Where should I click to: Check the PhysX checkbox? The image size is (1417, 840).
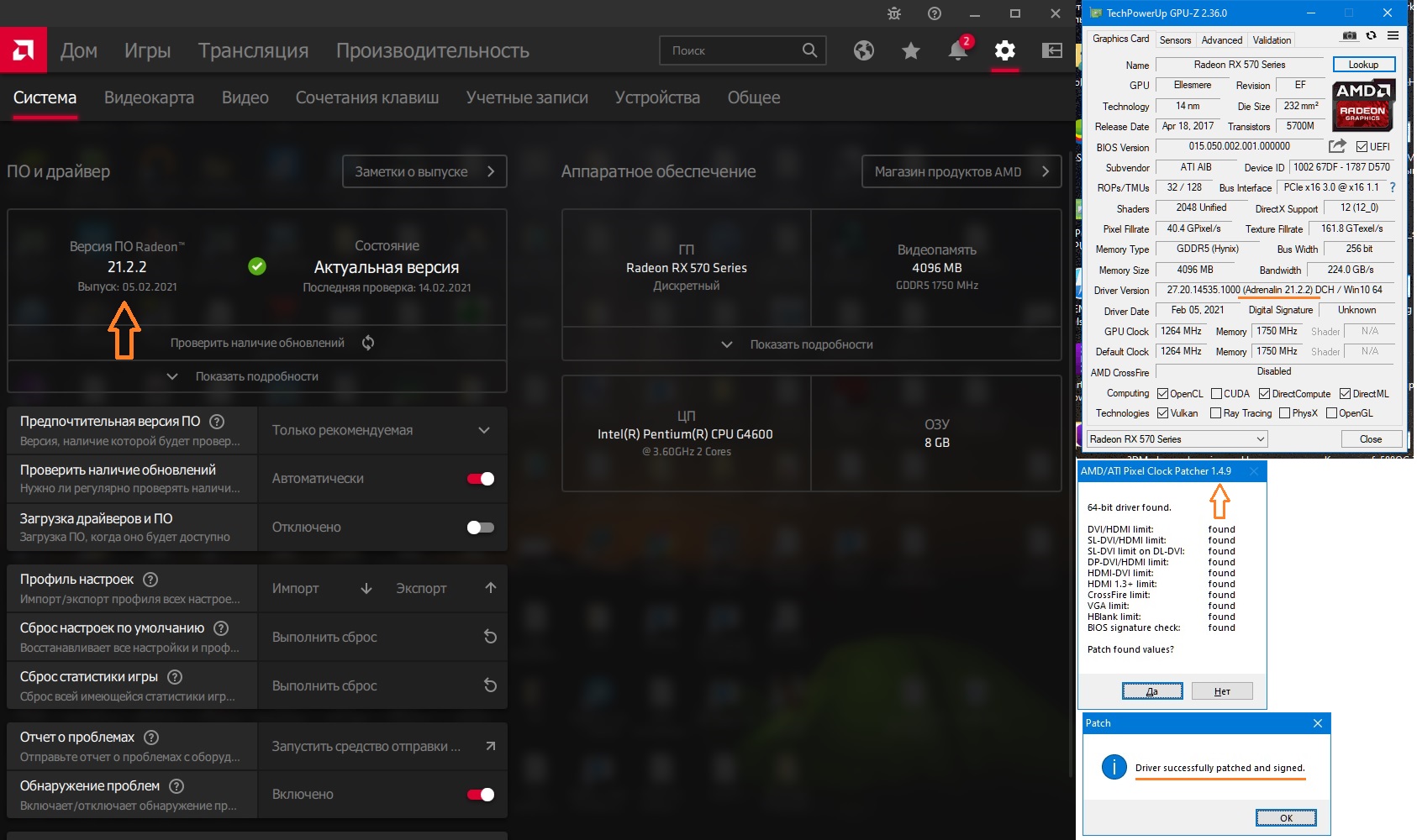coord(1284,413)
